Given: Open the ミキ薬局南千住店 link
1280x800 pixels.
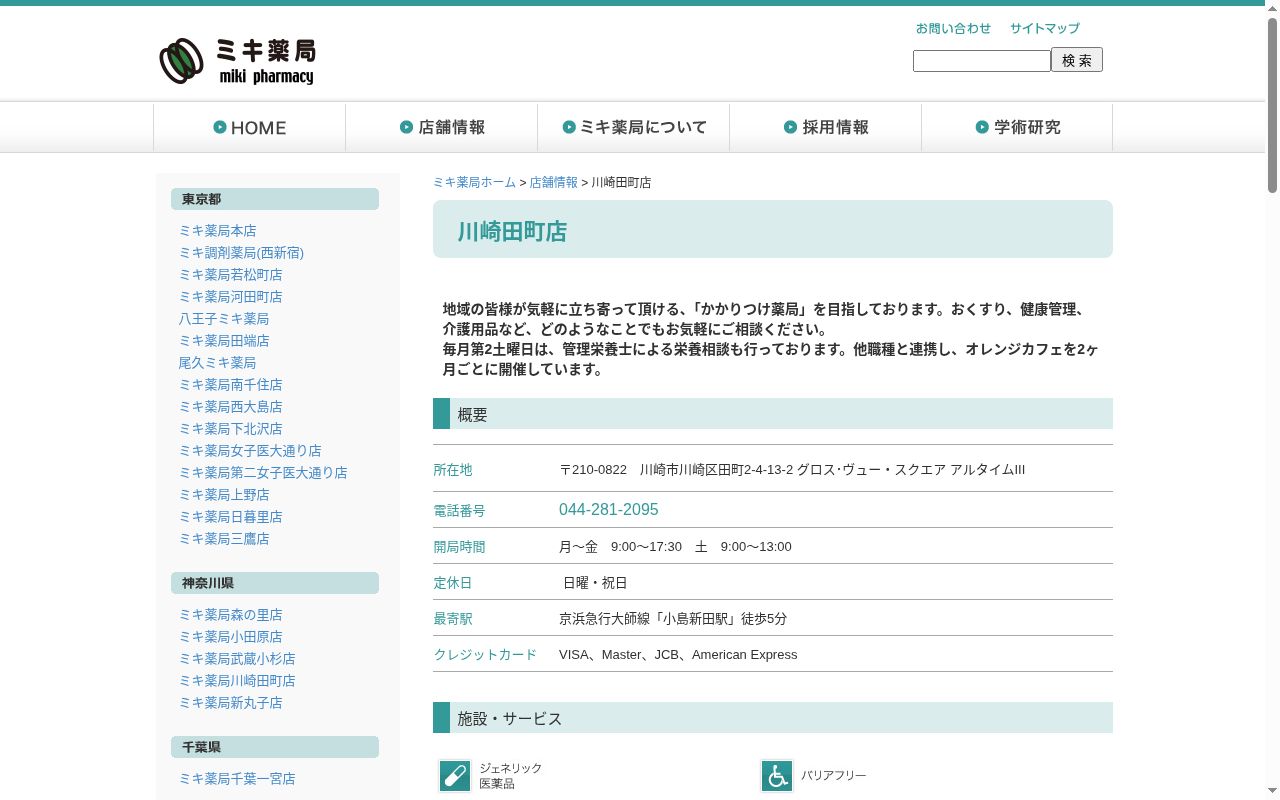Looking at the screenshot, I should [230, 385].
